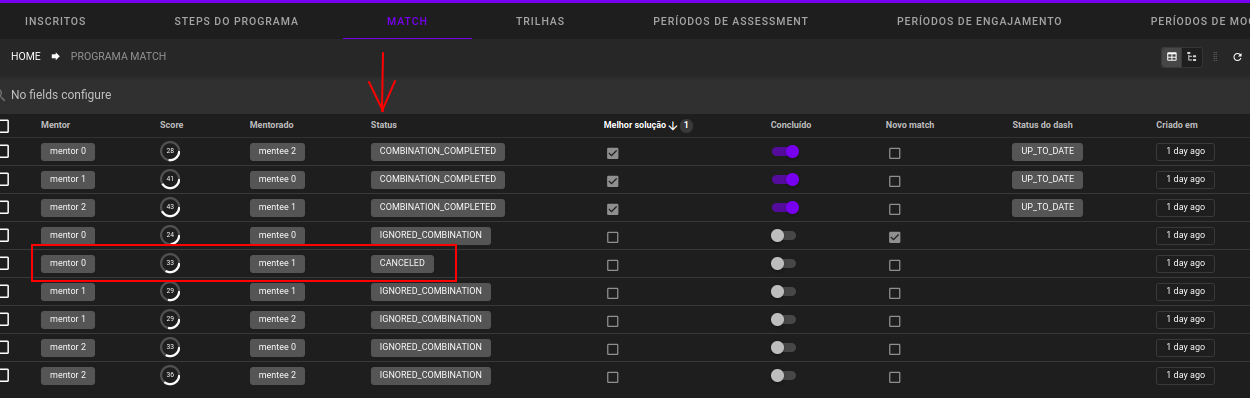Click score circle 36
Screen dimensions: 1250x398
point(170,376)
